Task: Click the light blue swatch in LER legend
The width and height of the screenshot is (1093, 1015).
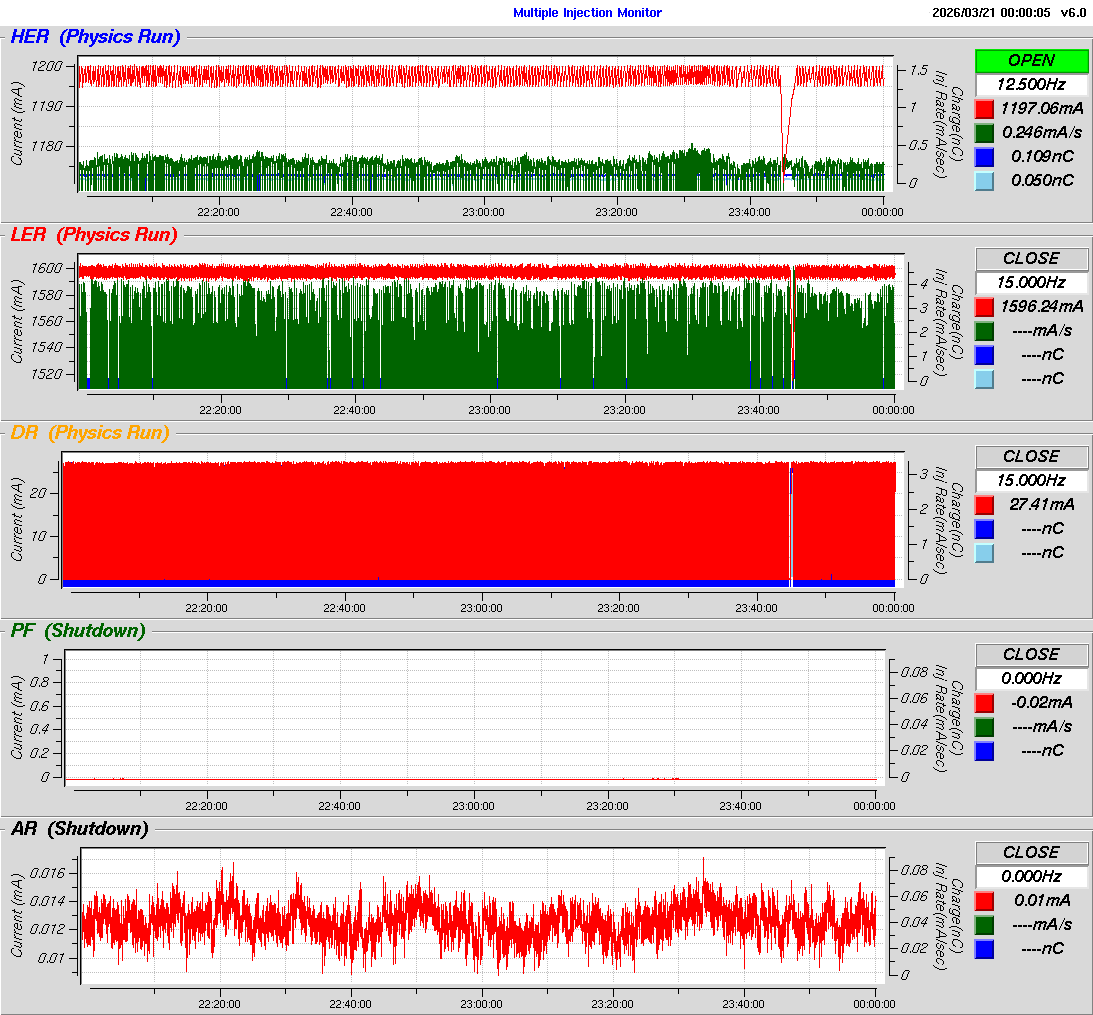Action: 985,378
